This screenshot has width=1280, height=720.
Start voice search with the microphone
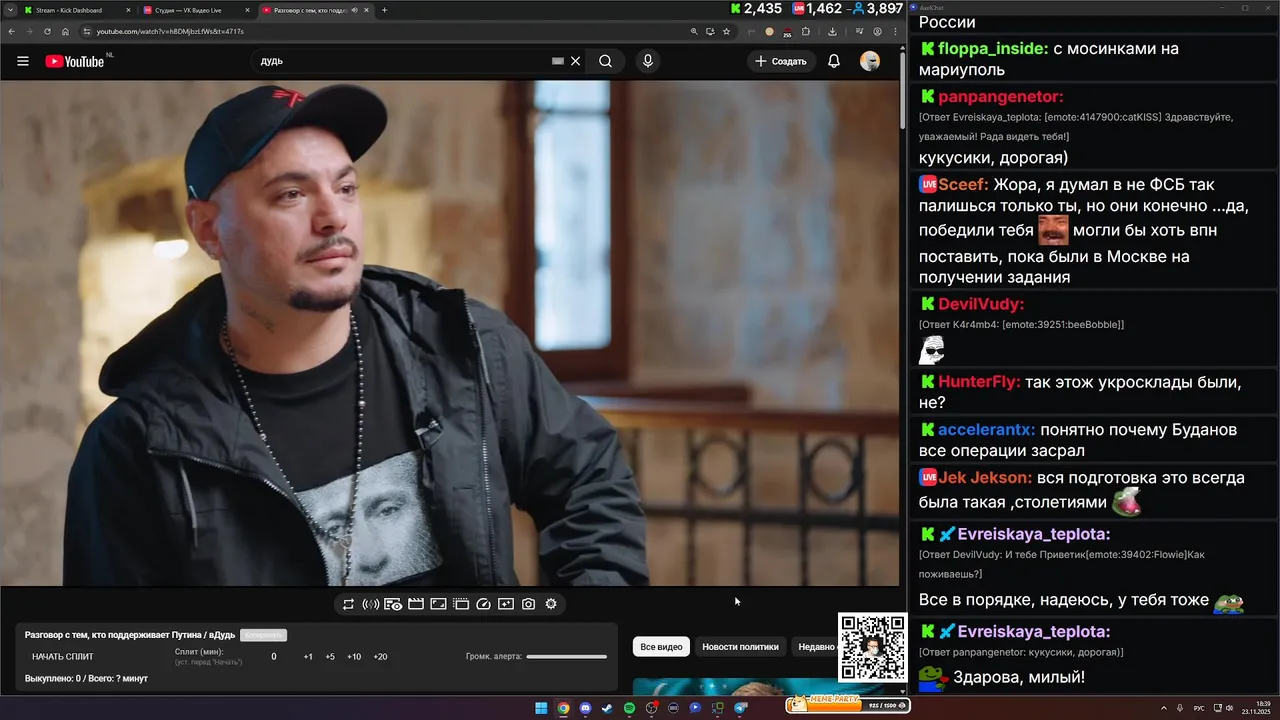click(648, 61)
